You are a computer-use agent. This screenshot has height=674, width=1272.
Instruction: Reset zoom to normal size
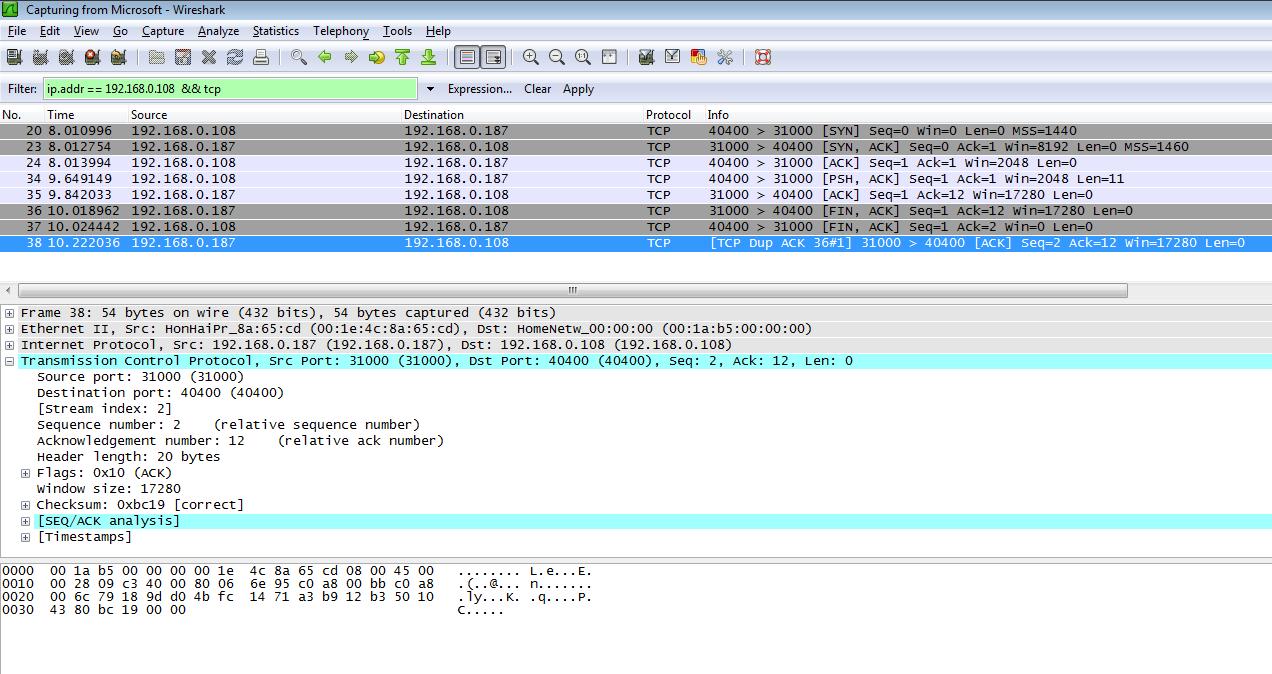(x=583, y=57)
